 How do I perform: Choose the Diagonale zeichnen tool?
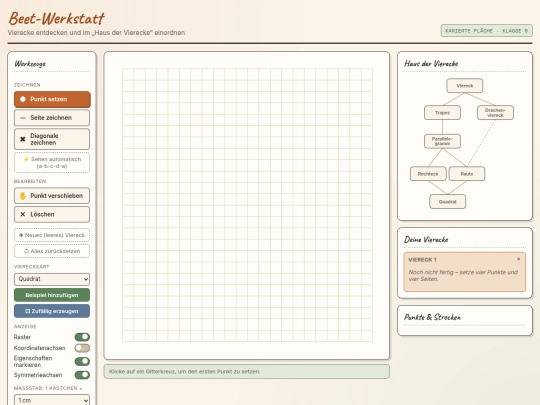(52, 139)
